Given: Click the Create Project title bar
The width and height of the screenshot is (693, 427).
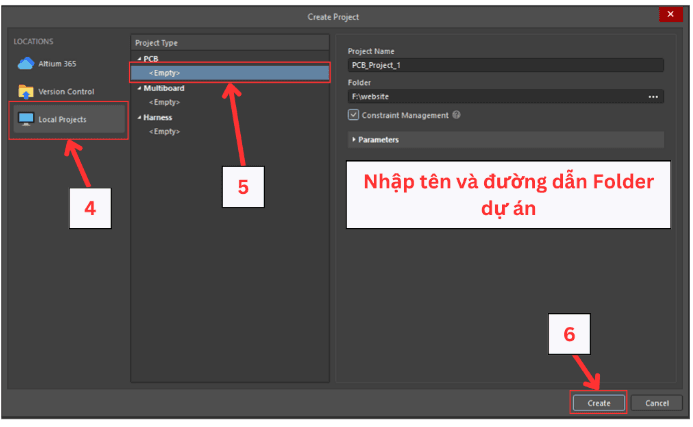Looking at the screenshot, I should (346, 14).
